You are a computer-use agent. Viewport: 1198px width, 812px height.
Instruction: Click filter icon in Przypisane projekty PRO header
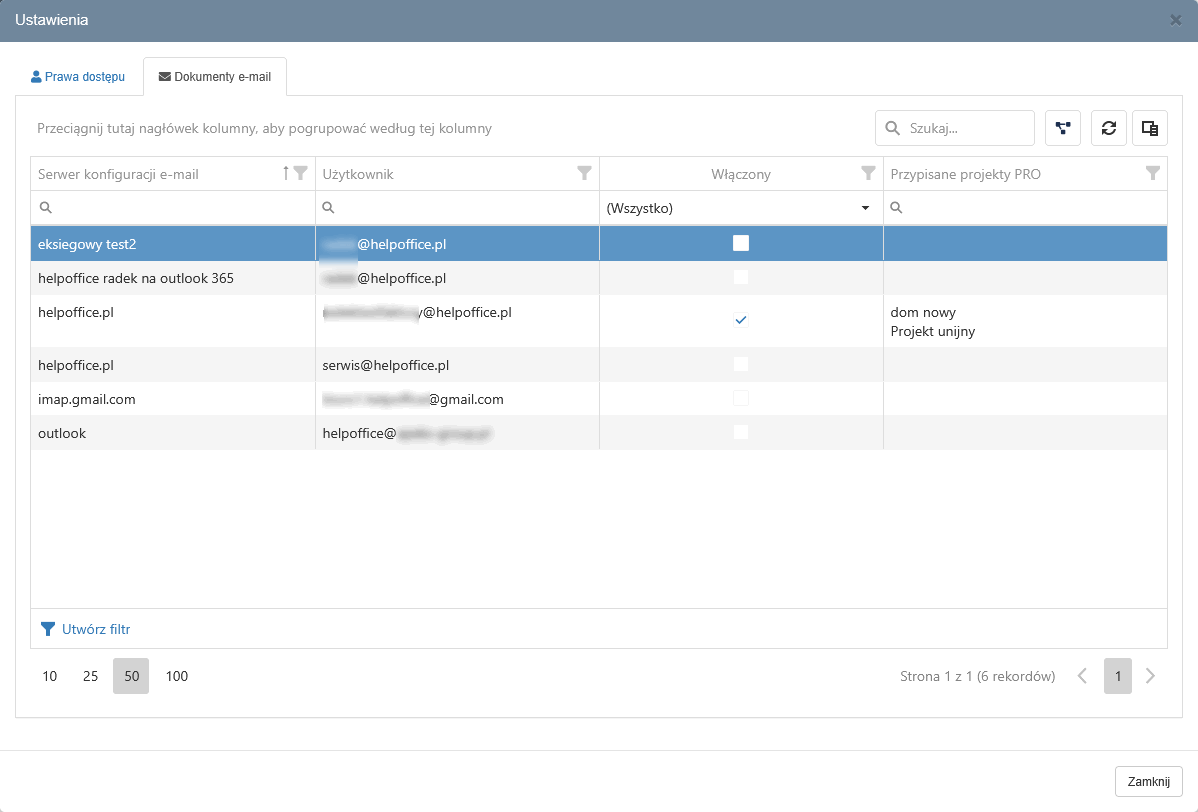[x=1152, y=174]
